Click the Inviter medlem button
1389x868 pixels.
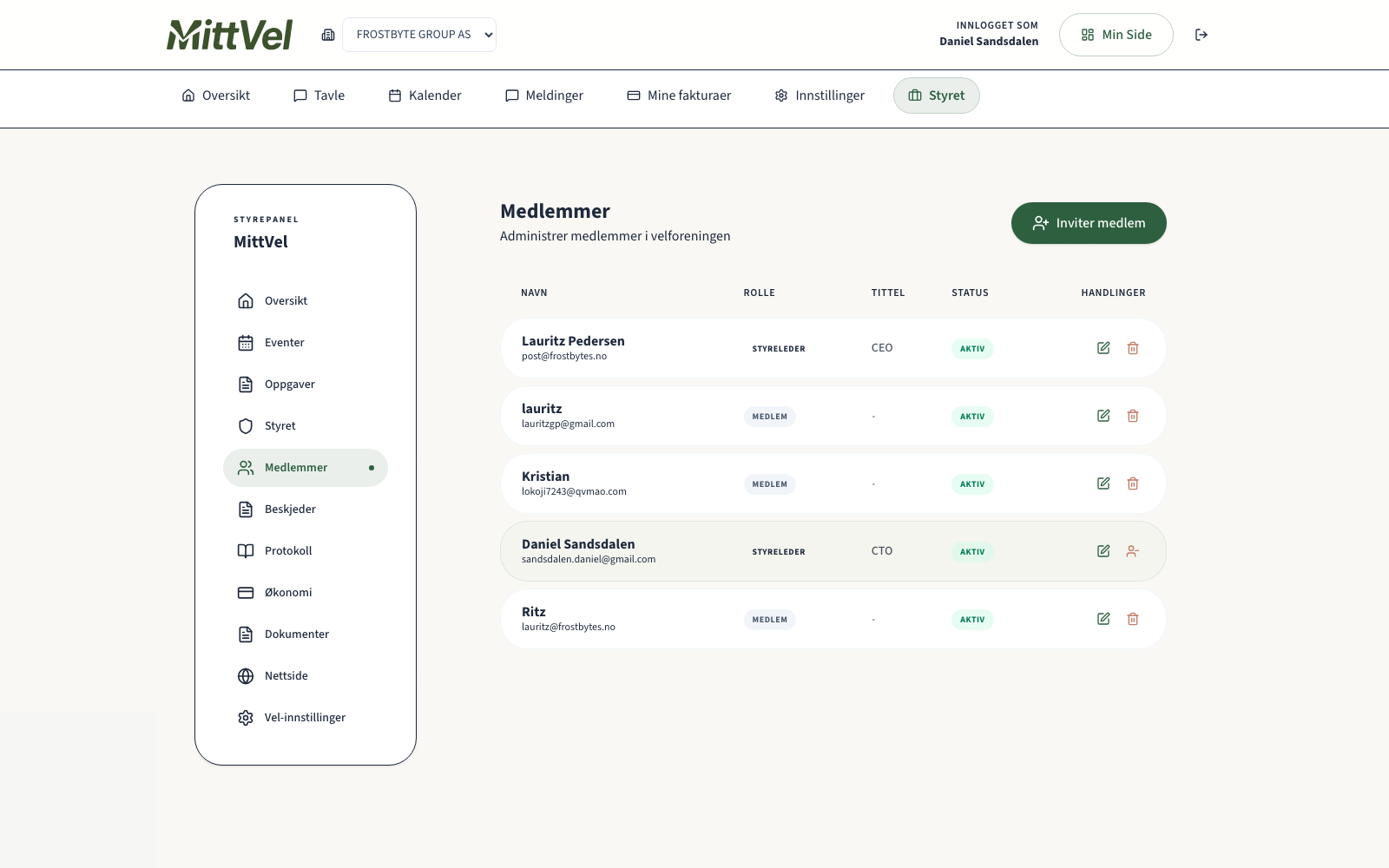pyautogui.click(x=1089, y=223)
